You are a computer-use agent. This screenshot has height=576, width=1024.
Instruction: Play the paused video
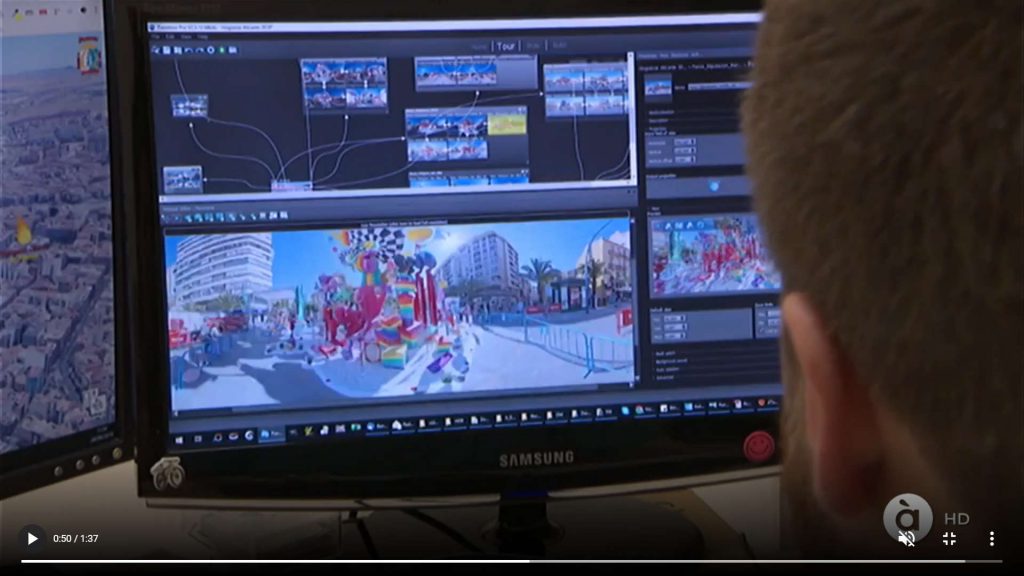tap(32, 539)
